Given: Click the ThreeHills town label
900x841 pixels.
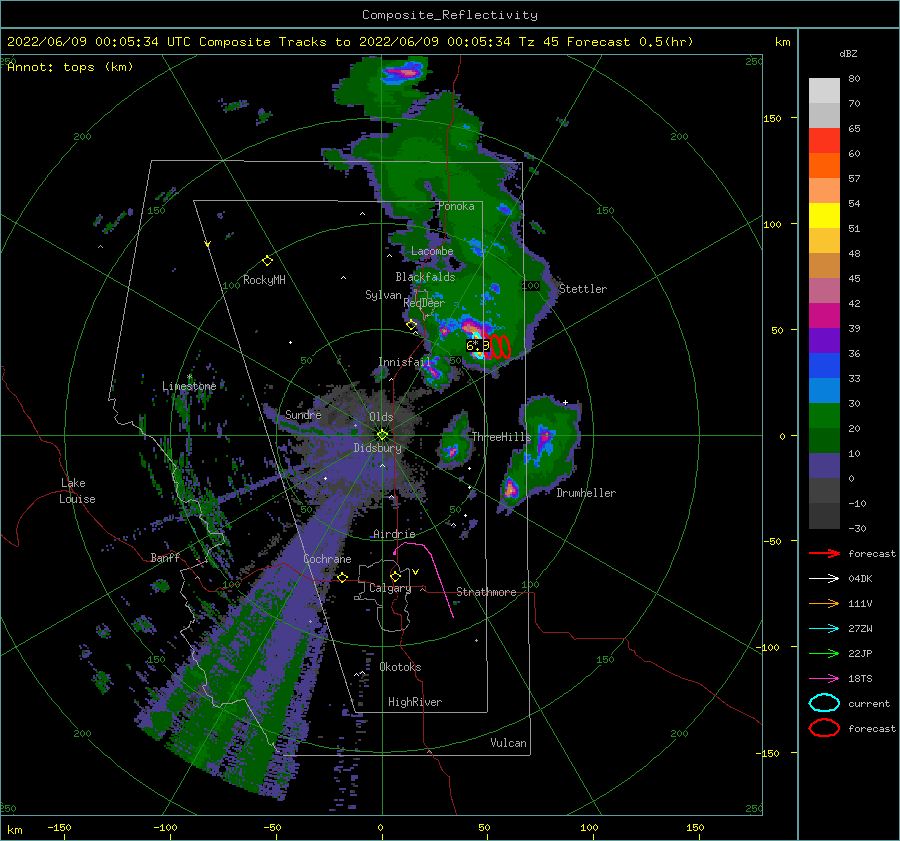Looking at the screenshot, I should point(502,437).
